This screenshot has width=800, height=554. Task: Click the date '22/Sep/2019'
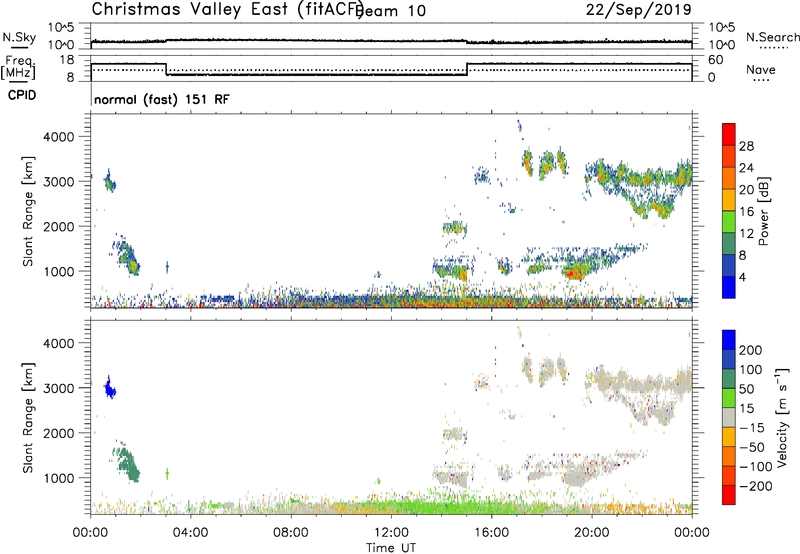(x=639, y=9)
